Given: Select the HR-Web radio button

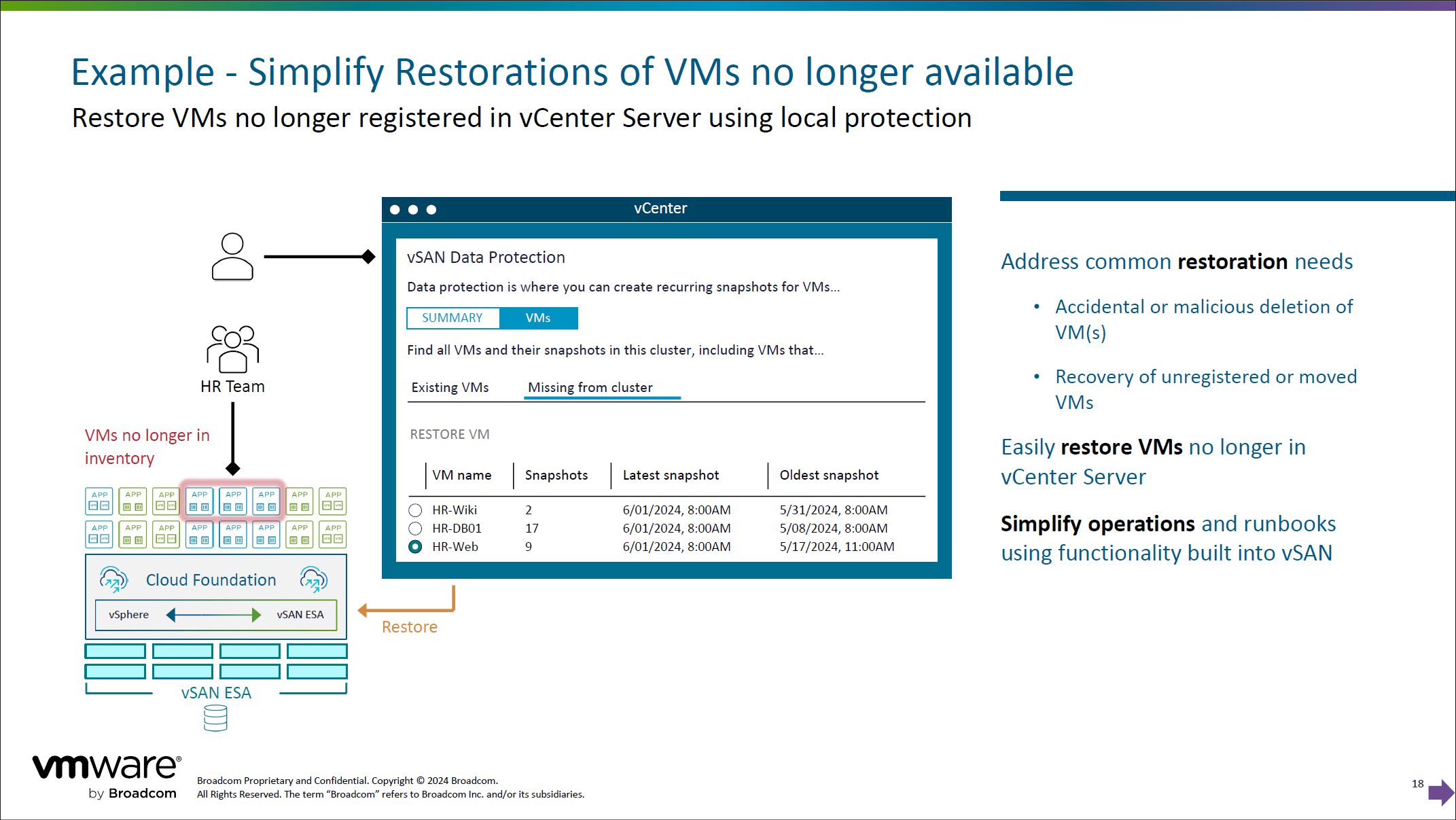Looking at the screenshot, I should (x=415, y=547).
